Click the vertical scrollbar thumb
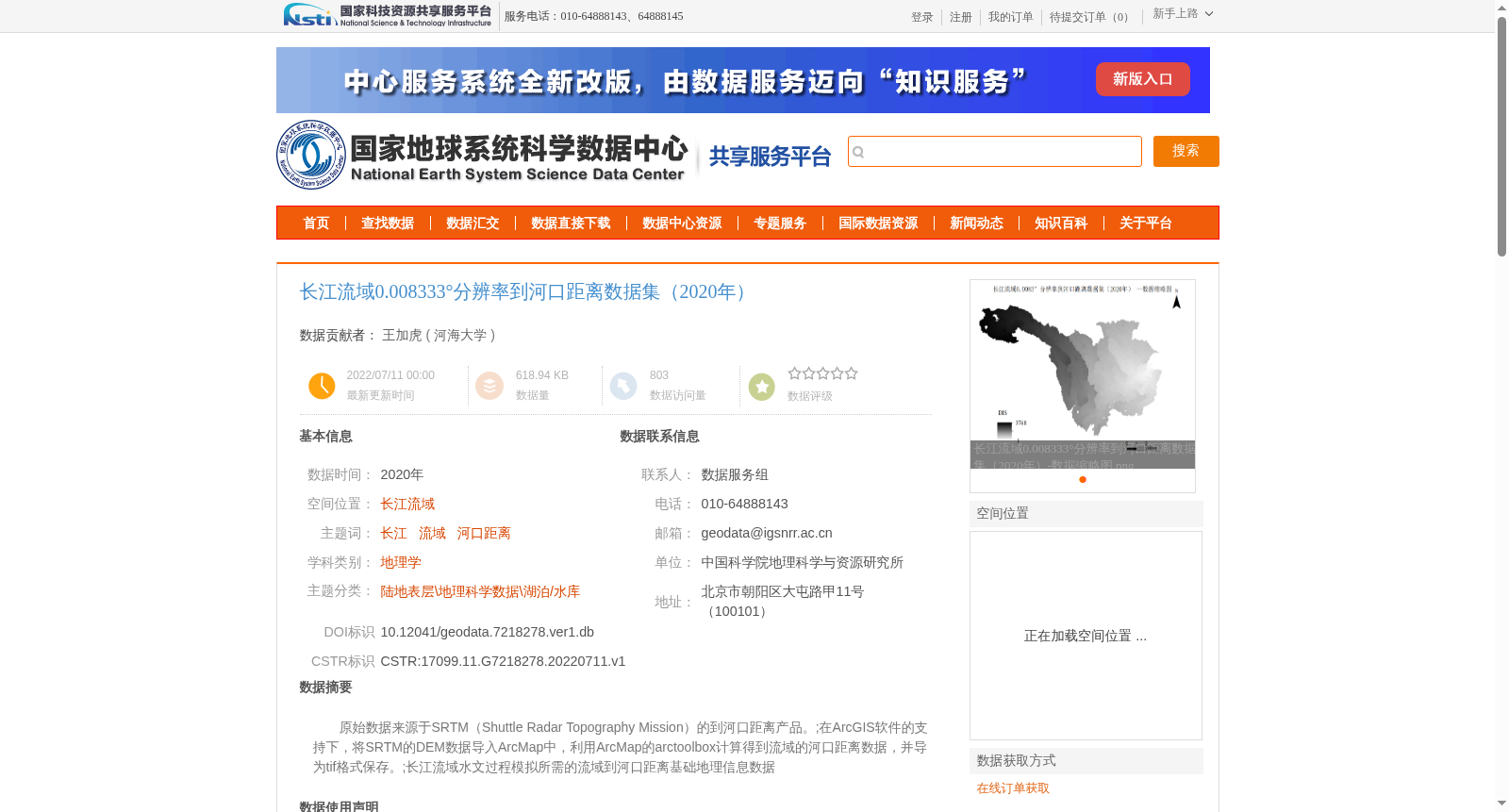This screenshot has height=812, width=1509. coord(1501,137)
